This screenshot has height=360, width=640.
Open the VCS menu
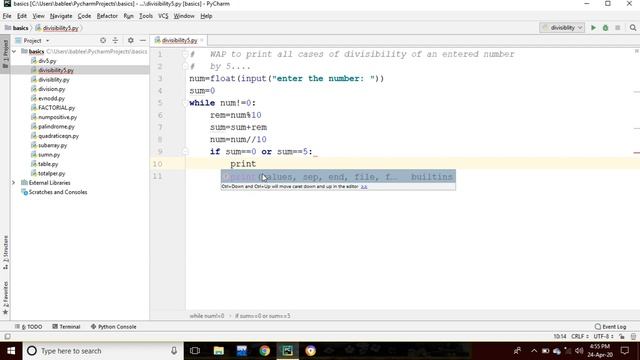(163, 16)
